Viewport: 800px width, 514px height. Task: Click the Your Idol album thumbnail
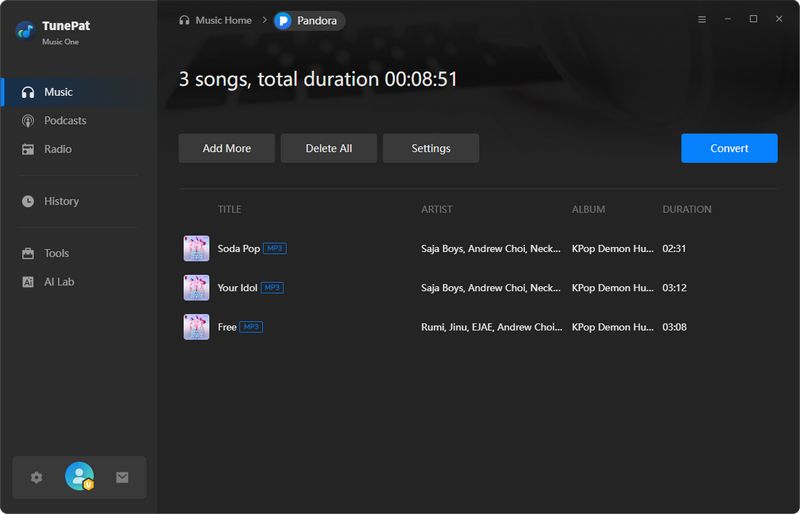196,288
